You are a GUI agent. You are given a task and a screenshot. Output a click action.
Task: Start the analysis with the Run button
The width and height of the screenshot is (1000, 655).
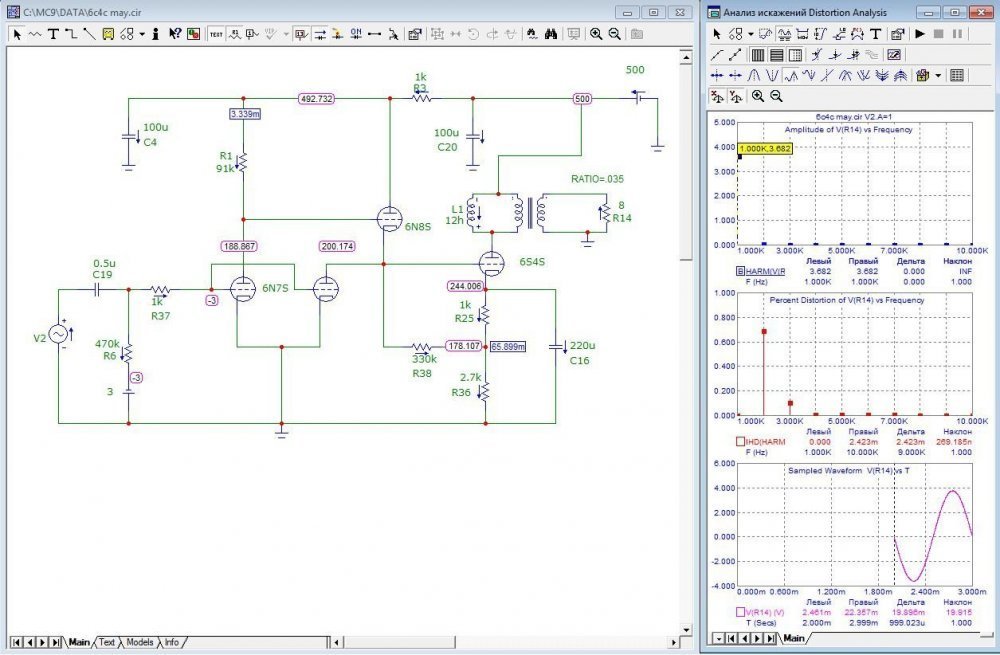920,34
